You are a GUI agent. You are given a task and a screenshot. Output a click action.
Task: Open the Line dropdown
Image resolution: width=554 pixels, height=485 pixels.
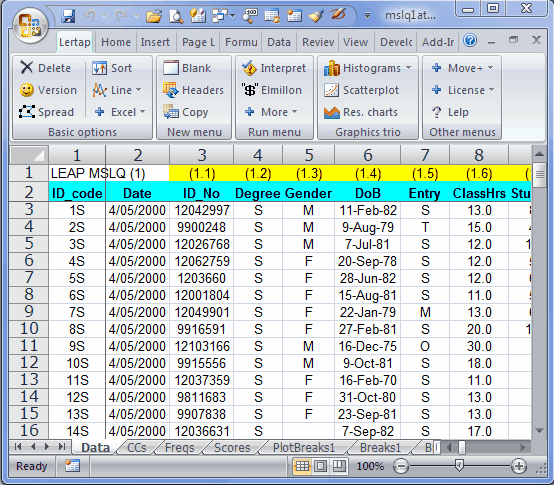point(138,90)
